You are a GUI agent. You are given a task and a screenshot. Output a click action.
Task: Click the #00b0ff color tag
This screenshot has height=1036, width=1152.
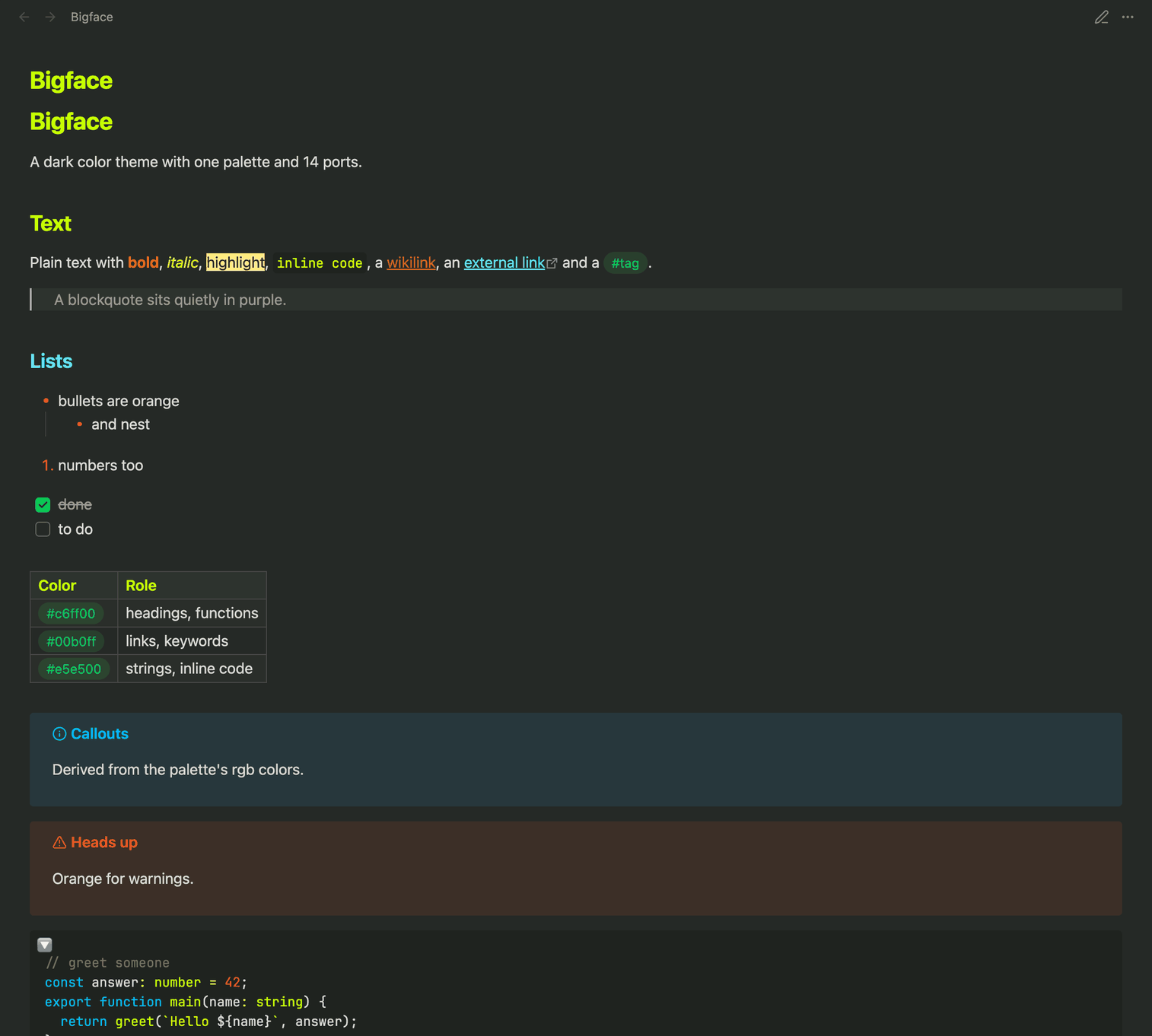[71, 641]
